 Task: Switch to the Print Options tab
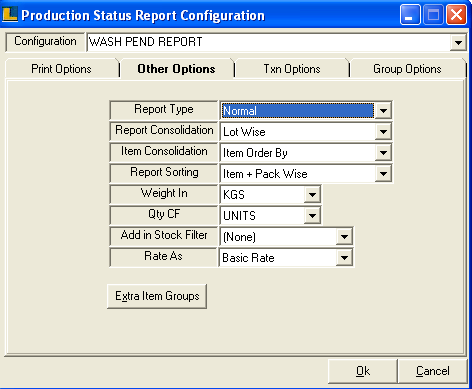click(62, 69)
